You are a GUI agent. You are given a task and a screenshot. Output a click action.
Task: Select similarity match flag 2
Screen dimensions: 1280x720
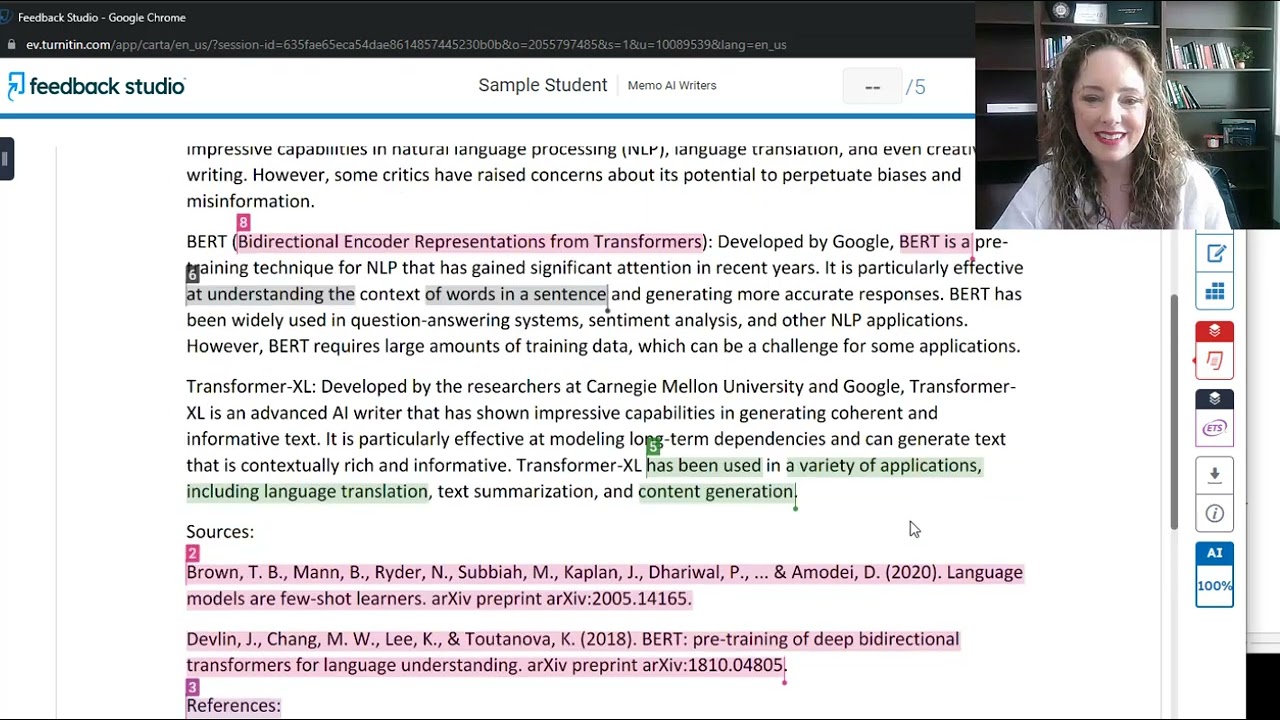(193, 553)
